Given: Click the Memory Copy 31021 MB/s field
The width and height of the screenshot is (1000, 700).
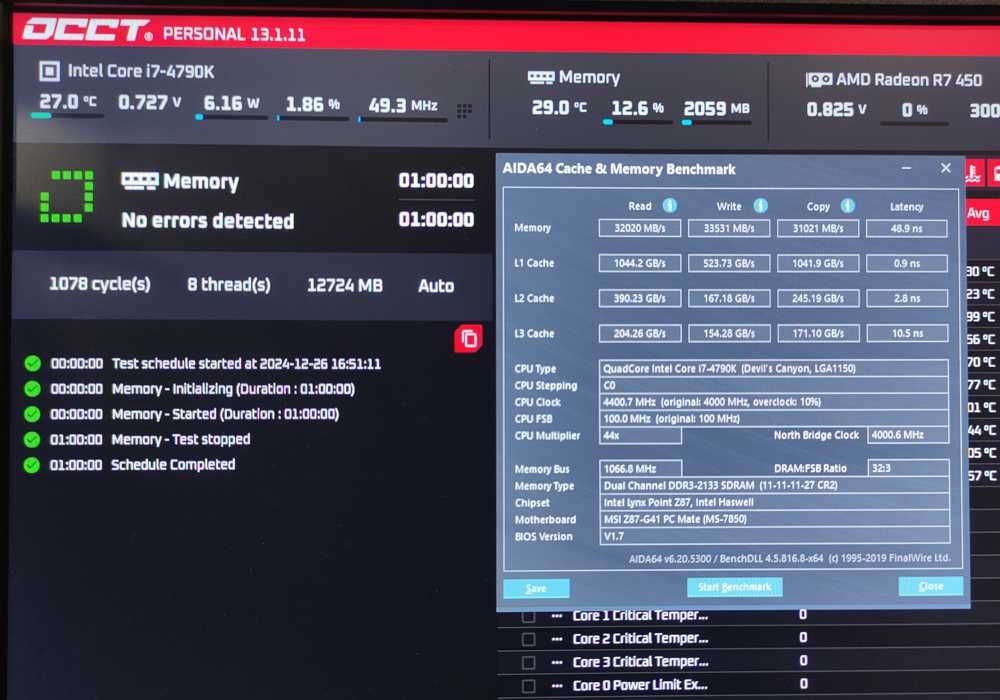Looking at the screenshot, I should pyautogui.click(x=818, y=228).
